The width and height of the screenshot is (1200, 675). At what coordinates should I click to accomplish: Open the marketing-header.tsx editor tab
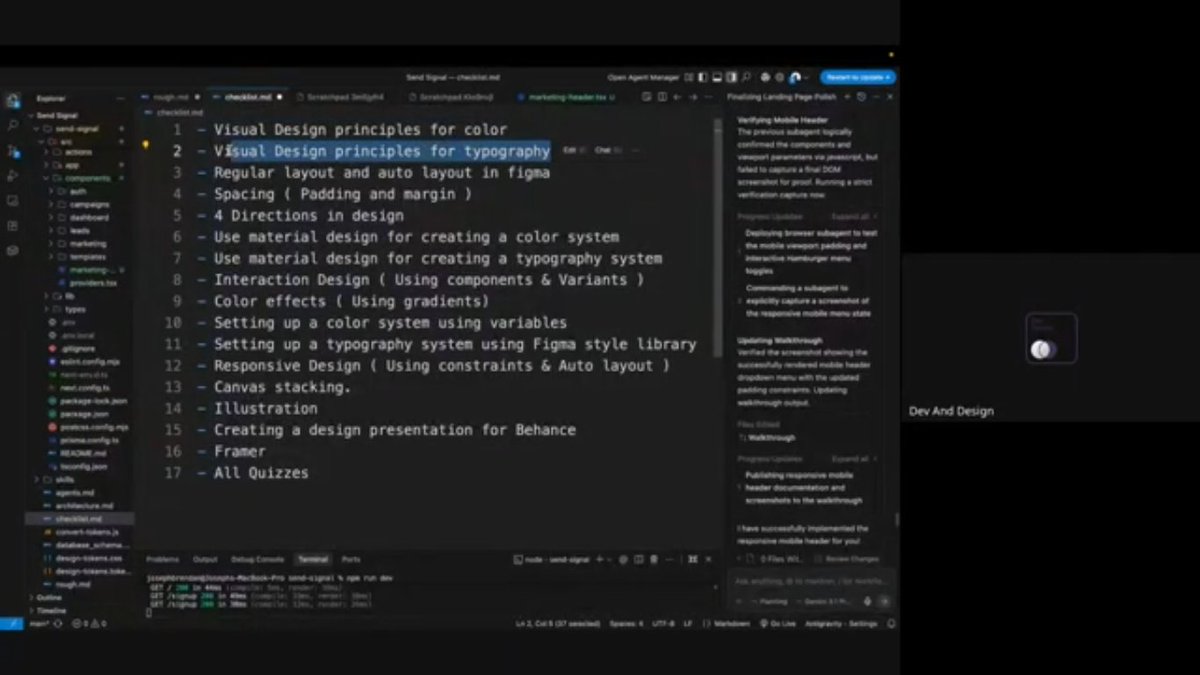coord(566,97)
